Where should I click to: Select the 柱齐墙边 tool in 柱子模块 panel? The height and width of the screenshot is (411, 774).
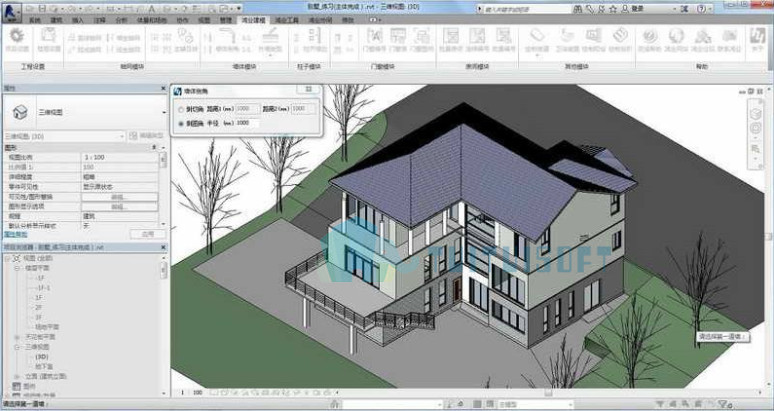pyautogui.click(x=314, y=39)
